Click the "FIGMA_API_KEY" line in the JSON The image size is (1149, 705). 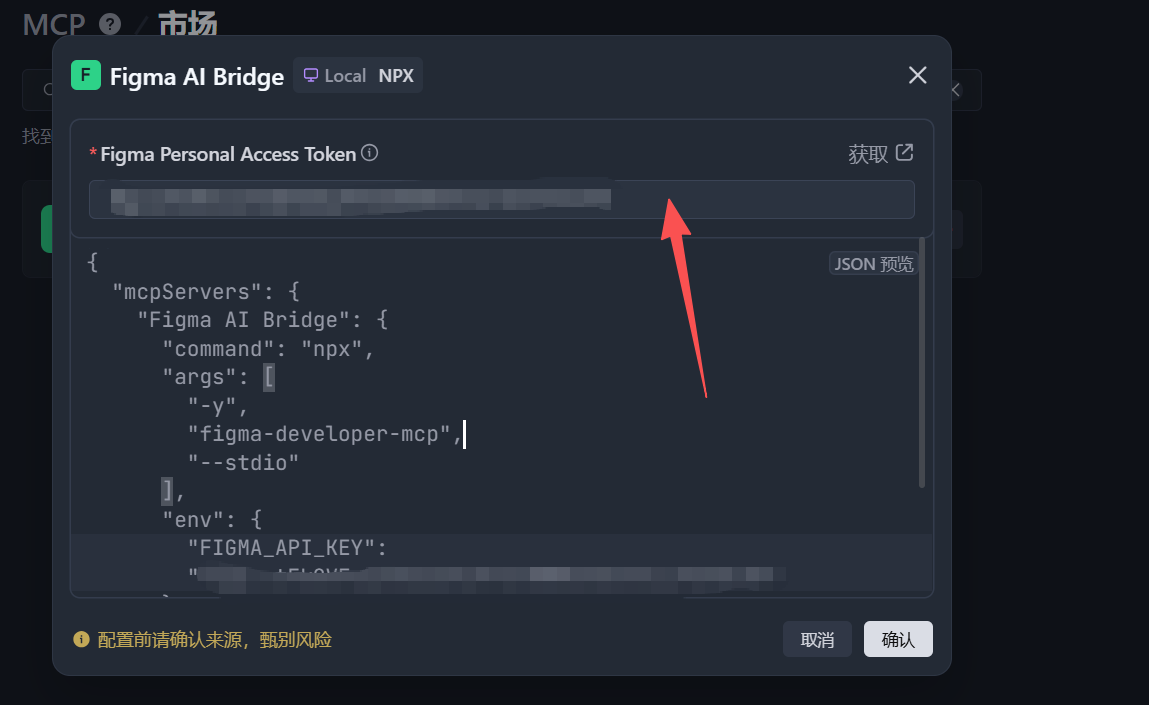point(287,548)
